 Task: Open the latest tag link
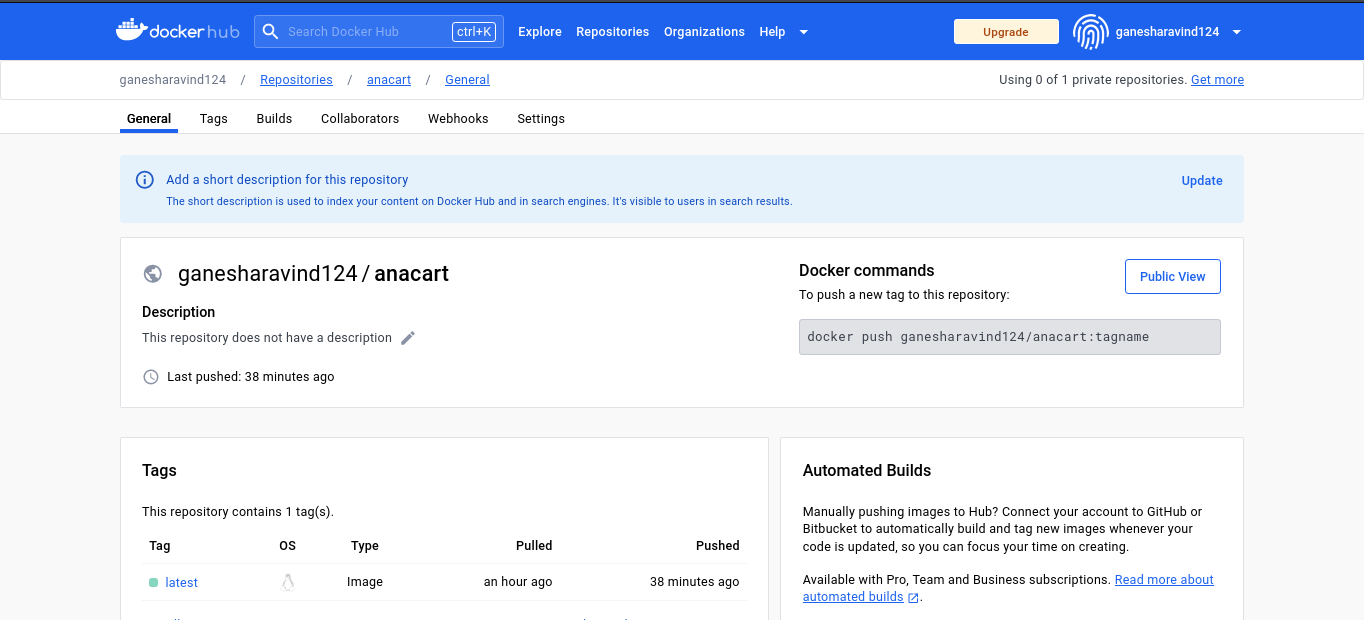pyautogui.click(x=181, y=582)
